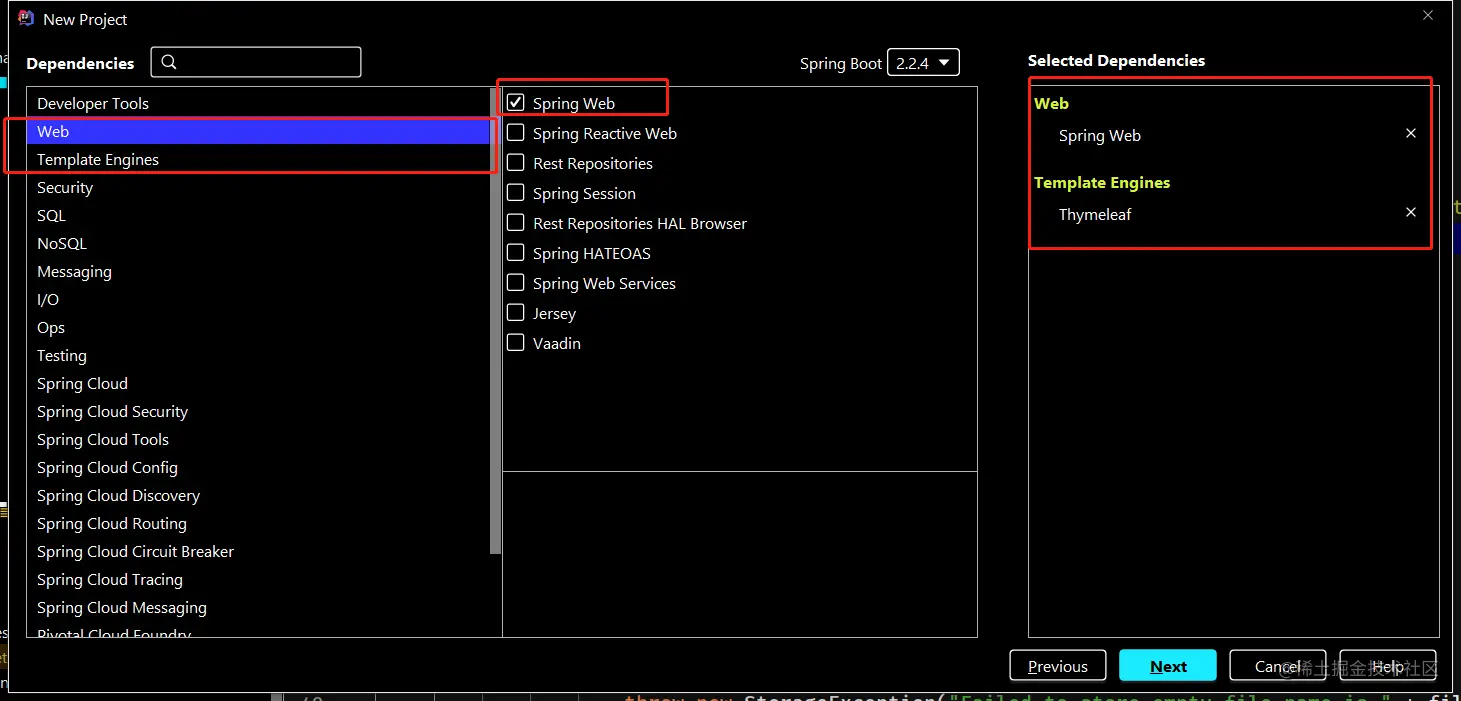Select the Spring Cloud category
The height and width of the screenshot is (701, 1461).
(x=258, y=383)
